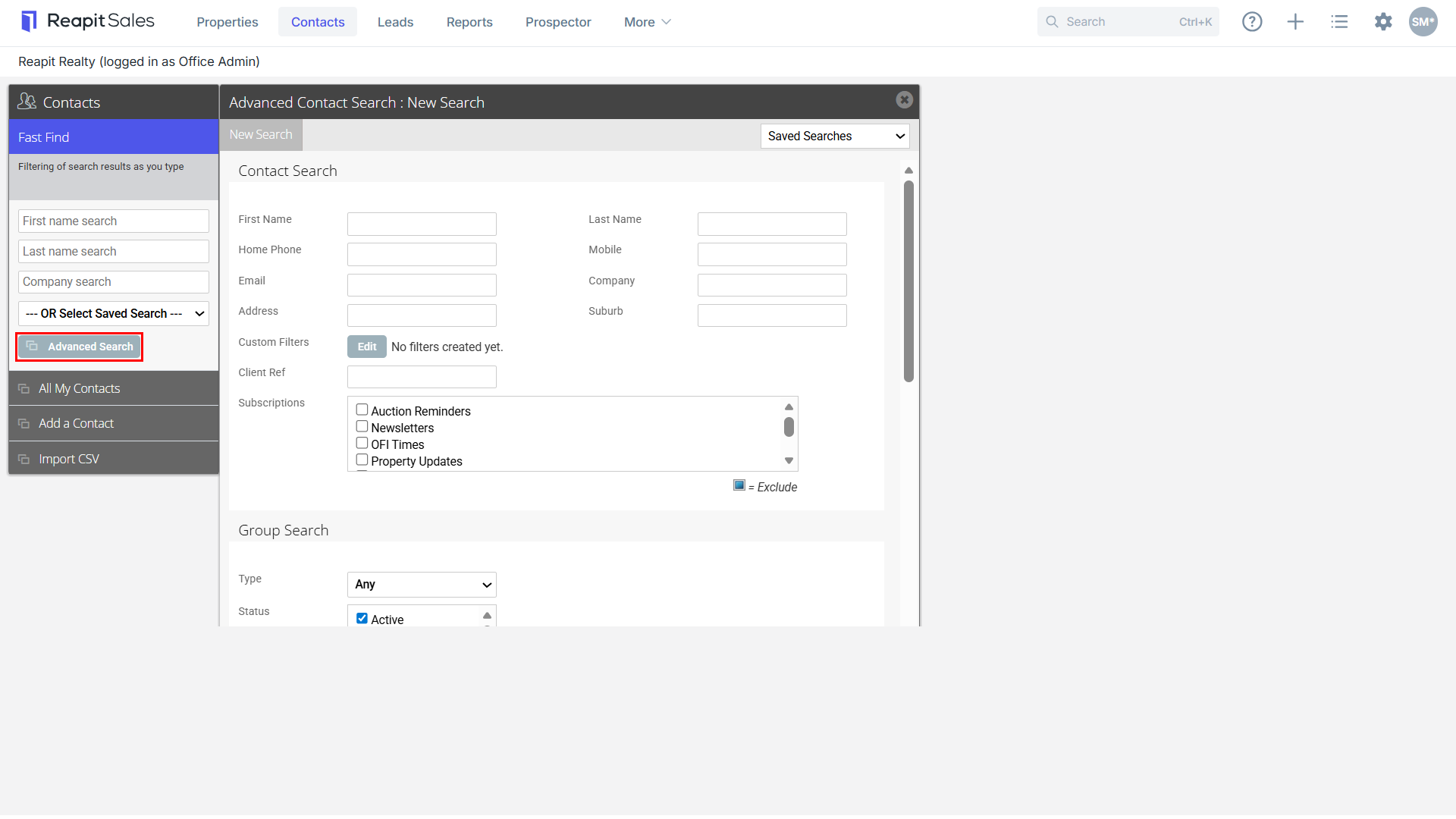Click the SM user avatar
The height and width of the screenshot is (819, 1456).
(1423, 22)
